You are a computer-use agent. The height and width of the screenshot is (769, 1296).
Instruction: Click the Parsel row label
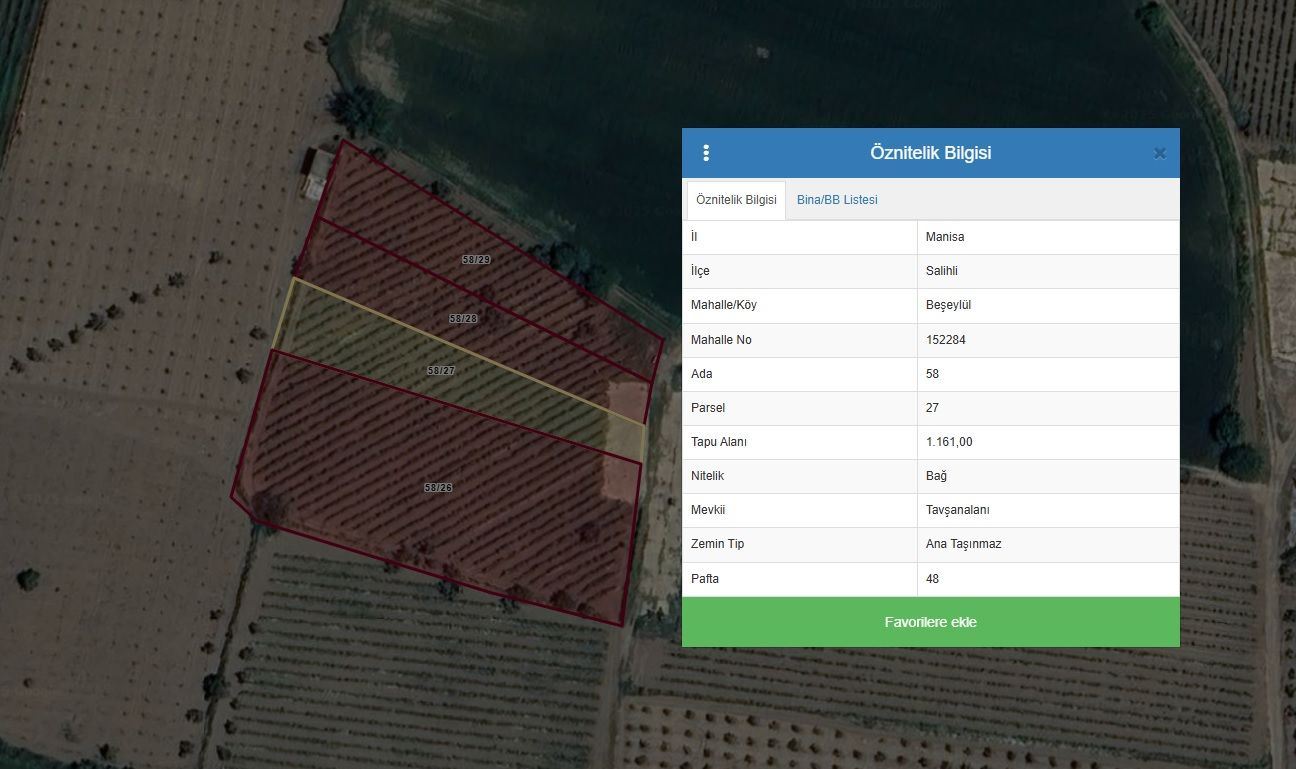(x=708, y=408)
